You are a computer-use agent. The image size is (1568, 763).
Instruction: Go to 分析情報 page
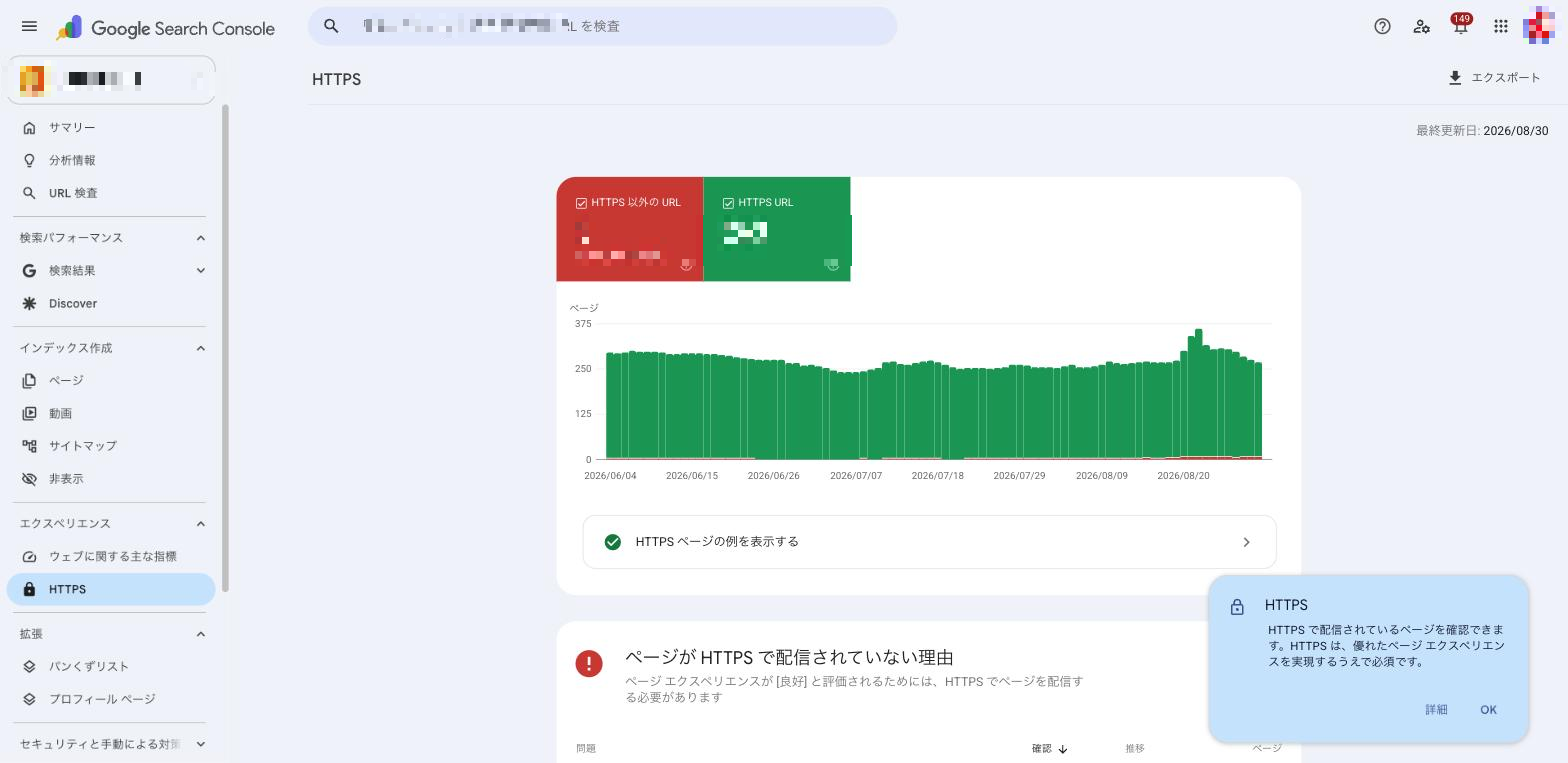click(x=111, y=160)
